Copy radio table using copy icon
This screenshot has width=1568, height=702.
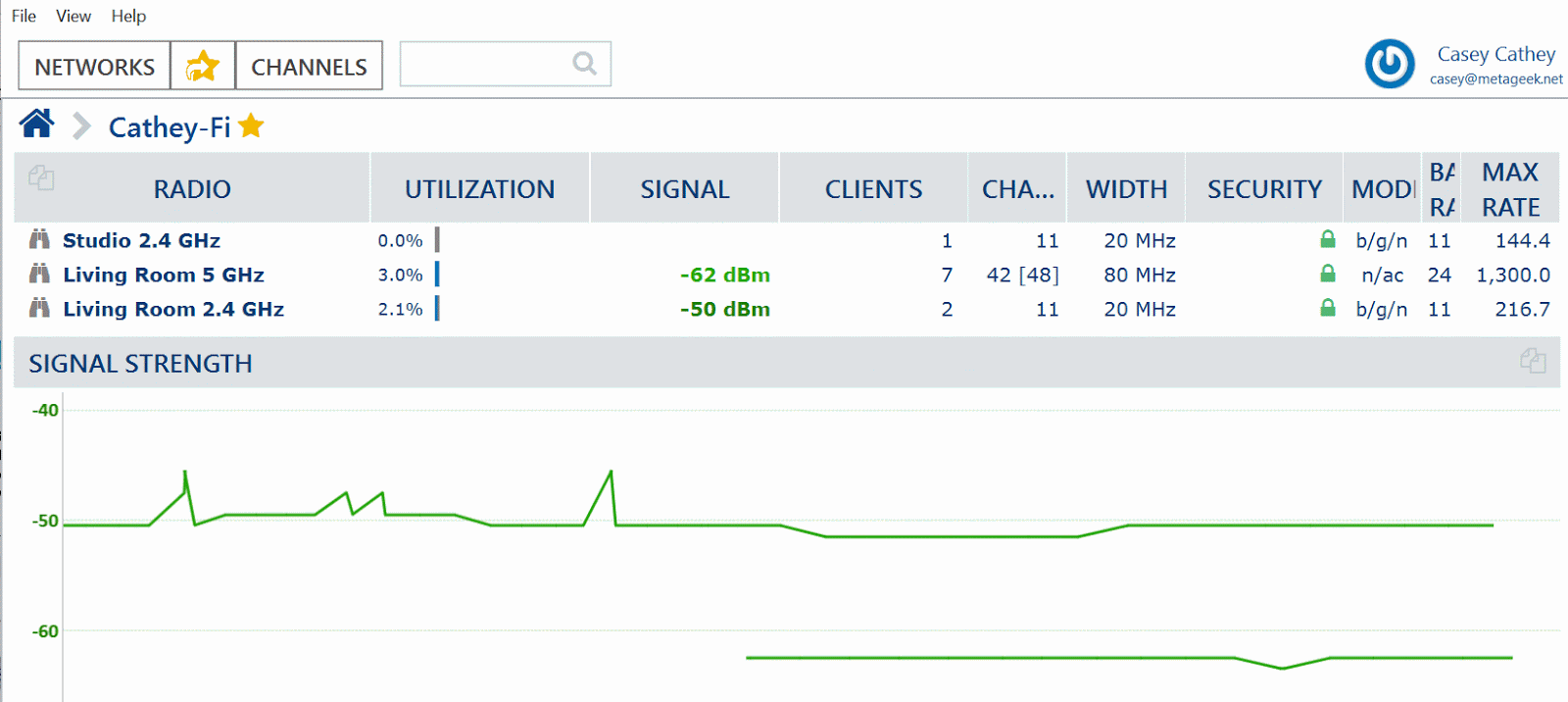(41, 177)
